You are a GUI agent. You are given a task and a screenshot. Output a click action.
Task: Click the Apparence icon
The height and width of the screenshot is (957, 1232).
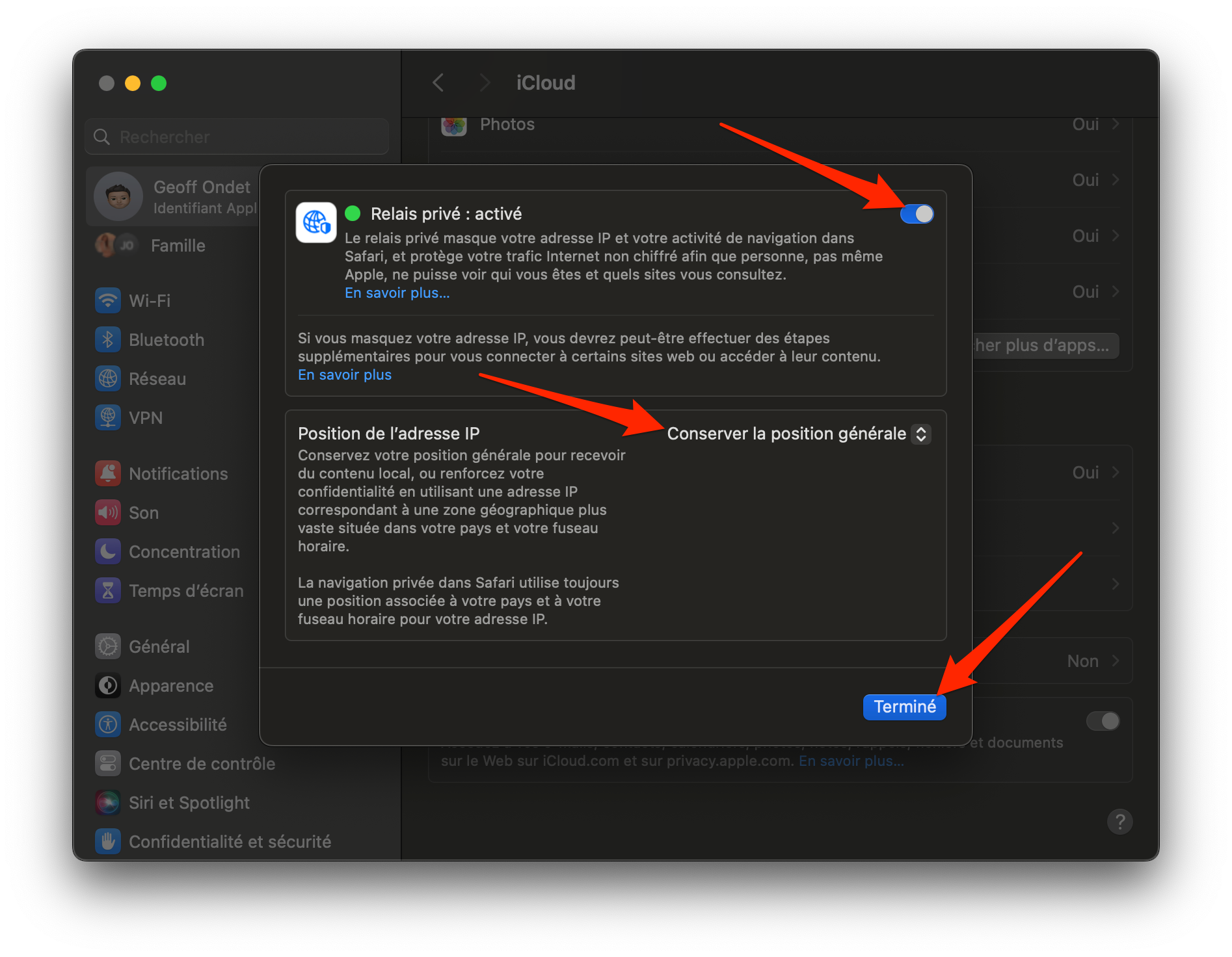point(108,685)
